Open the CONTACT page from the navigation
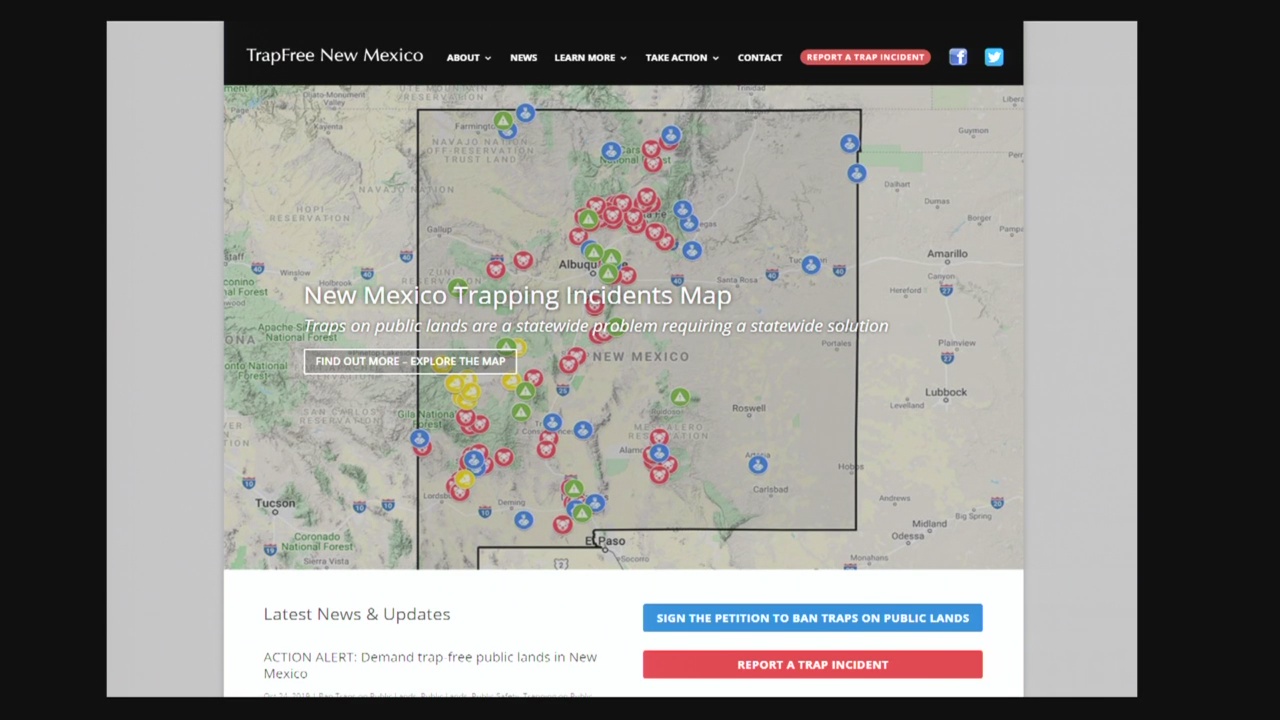This screenshot has height=720, width=1280. tap(759, 57)
